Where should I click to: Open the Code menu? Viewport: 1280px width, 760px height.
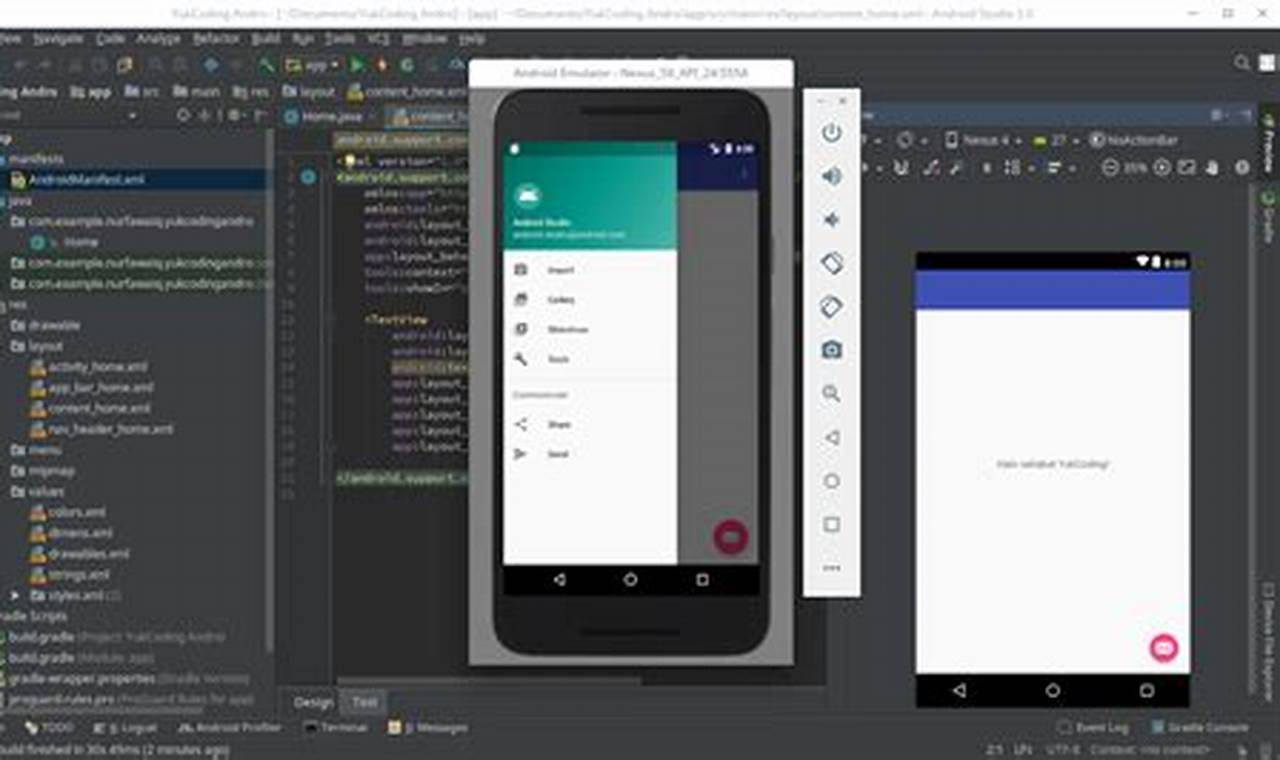coord(110,38)
